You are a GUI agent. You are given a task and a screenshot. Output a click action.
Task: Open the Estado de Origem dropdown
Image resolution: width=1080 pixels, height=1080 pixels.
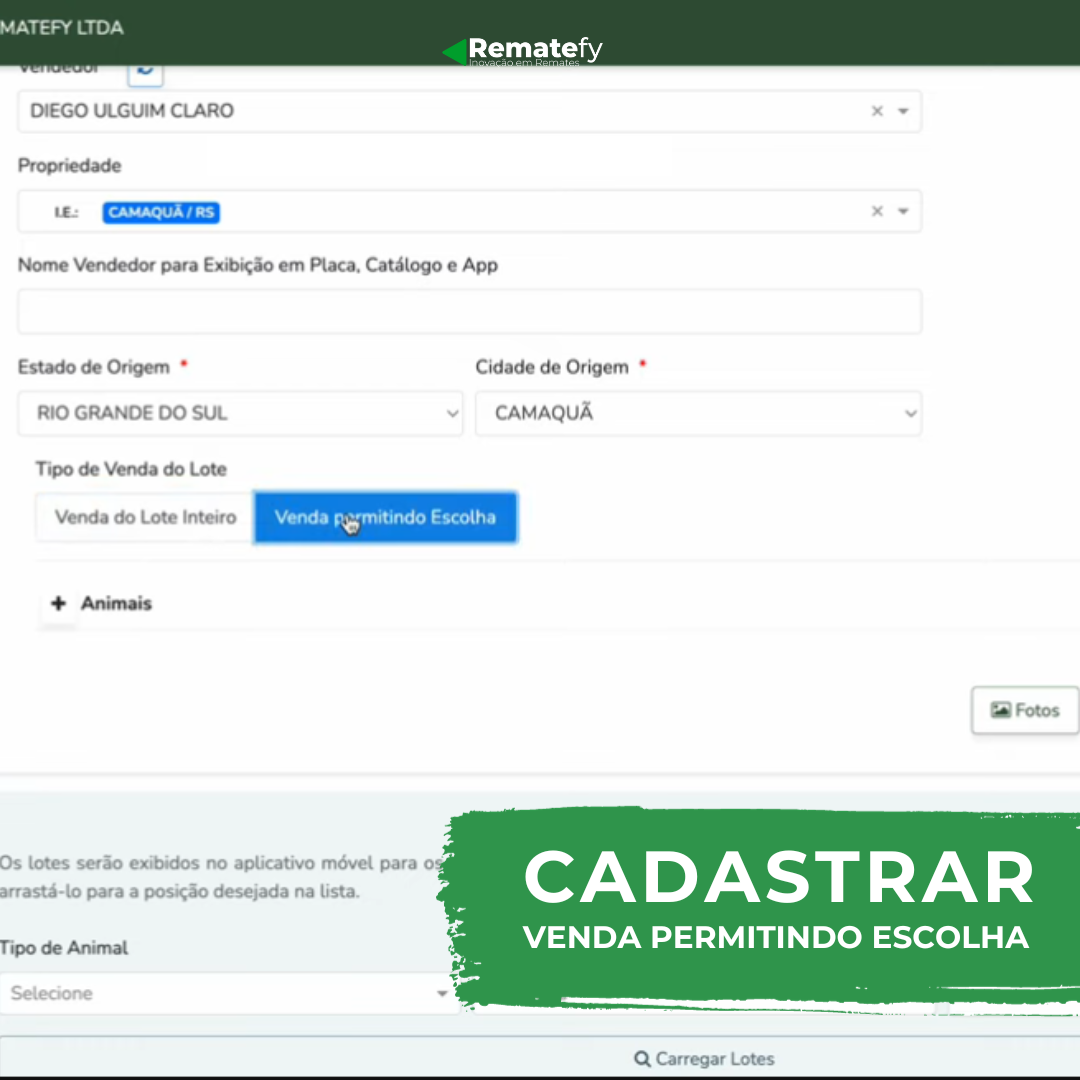tap(240, 413)
